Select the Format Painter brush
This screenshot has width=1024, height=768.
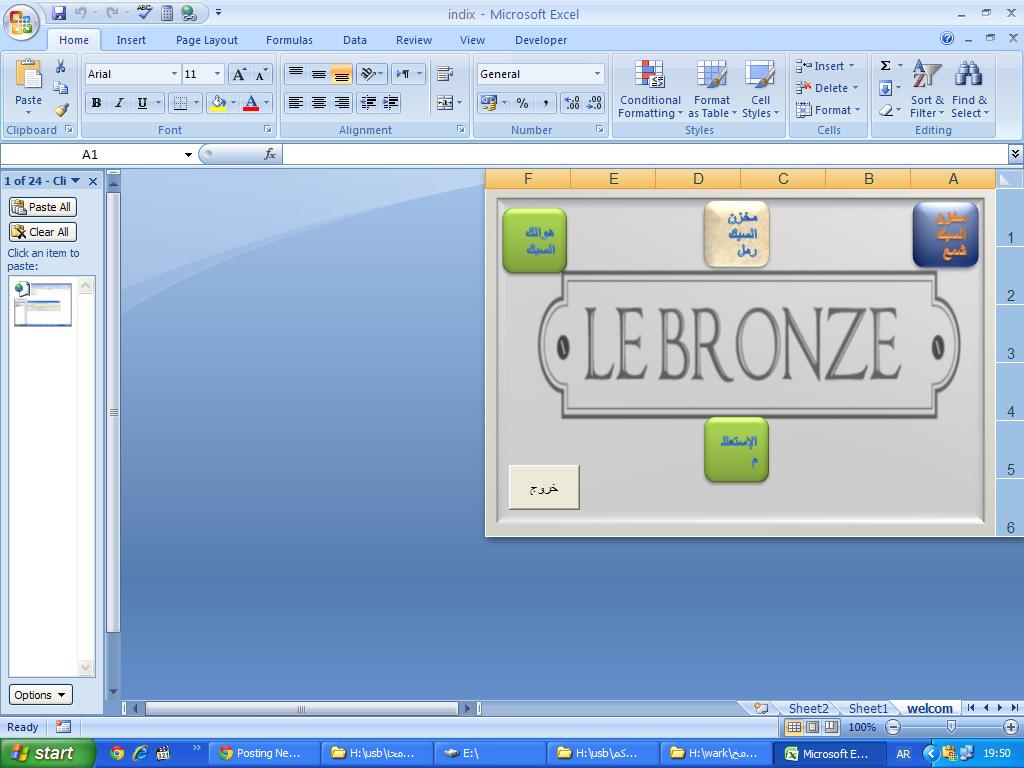(x=61, y=110)
